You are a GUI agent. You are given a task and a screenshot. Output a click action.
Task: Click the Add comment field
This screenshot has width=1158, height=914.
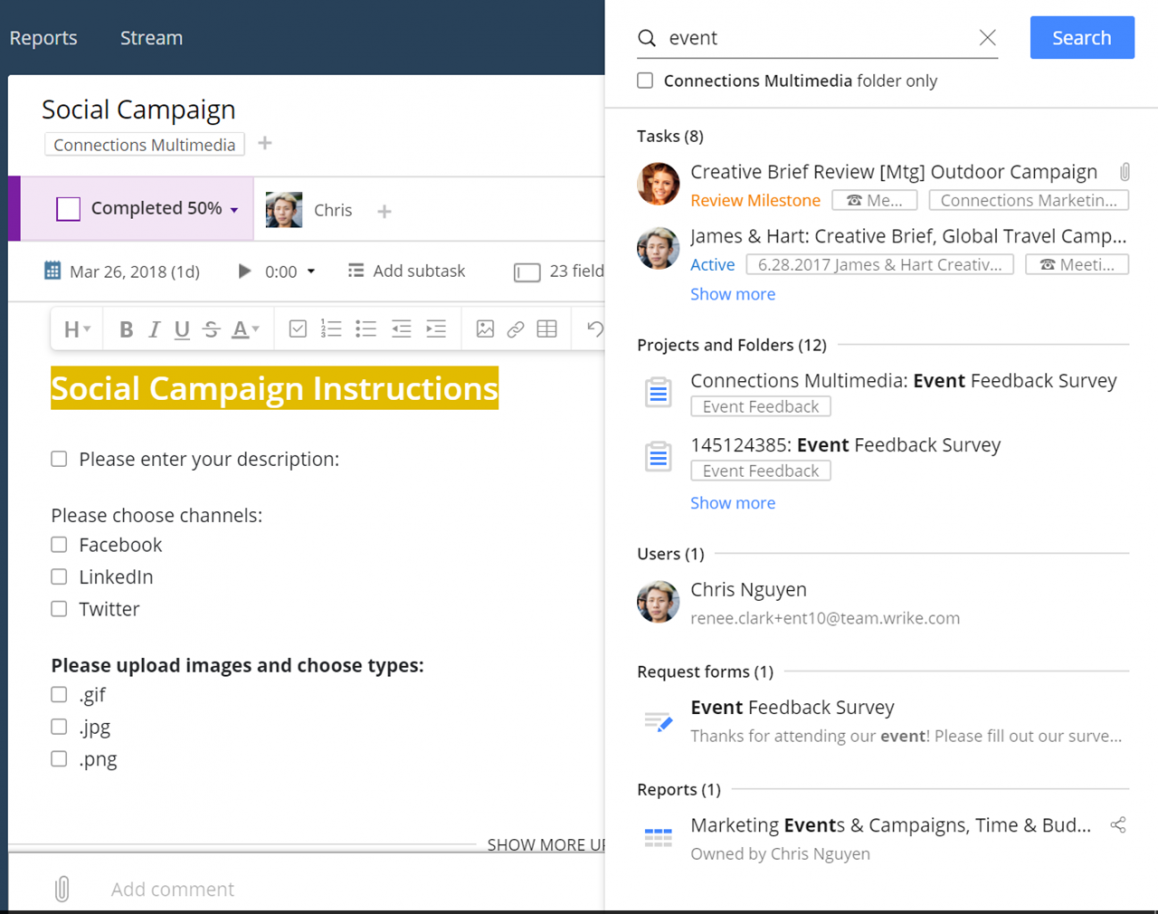point(173,889)
